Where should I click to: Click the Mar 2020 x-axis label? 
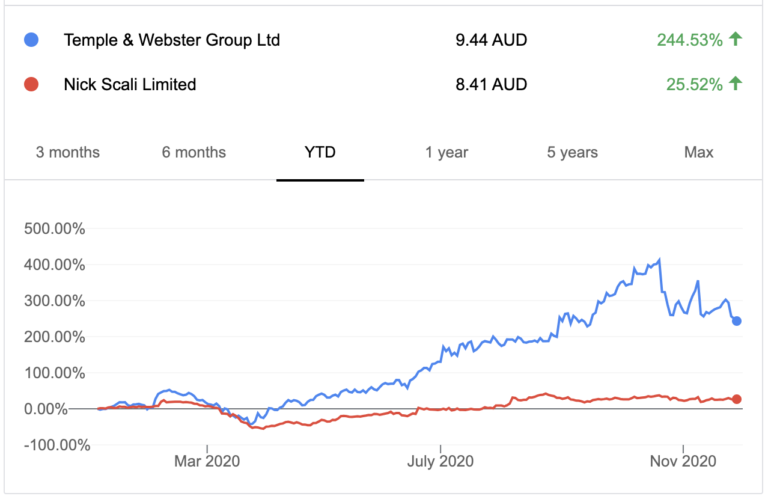click(207, 464)
